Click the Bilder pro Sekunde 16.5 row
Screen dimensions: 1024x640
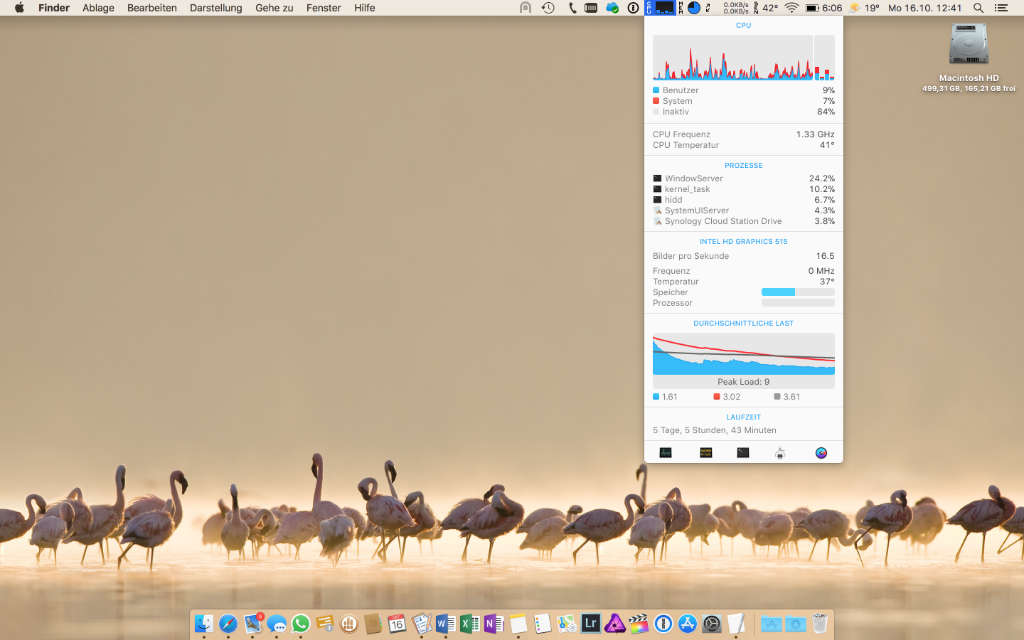tap(743, 256)
